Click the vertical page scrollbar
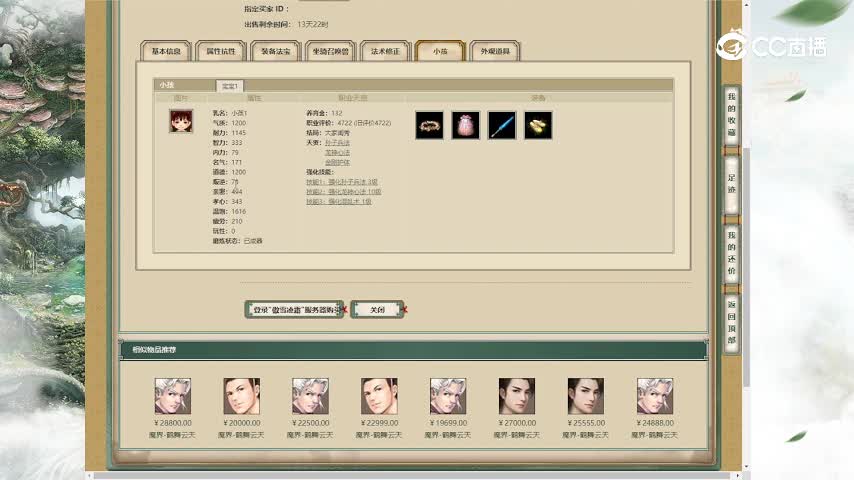This screenshot has width=854, height=480. pos(746,267)
